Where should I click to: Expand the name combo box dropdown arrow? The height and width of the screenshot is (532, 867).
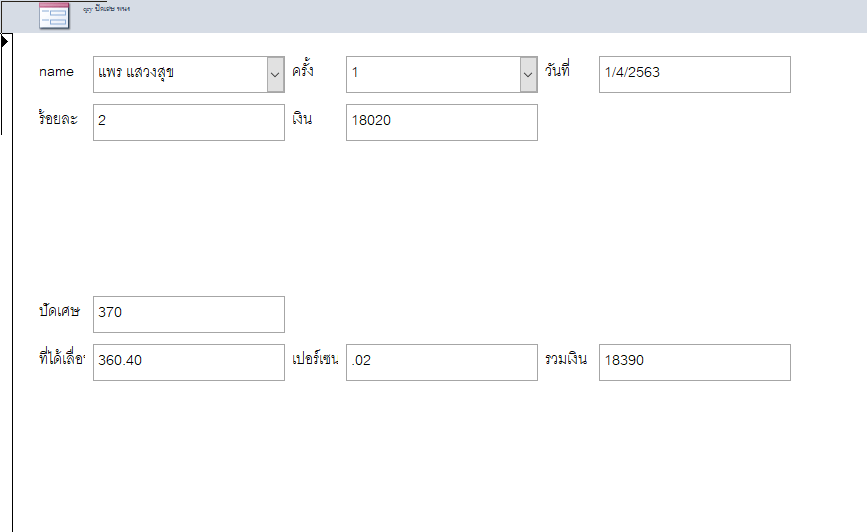(275, 74)
